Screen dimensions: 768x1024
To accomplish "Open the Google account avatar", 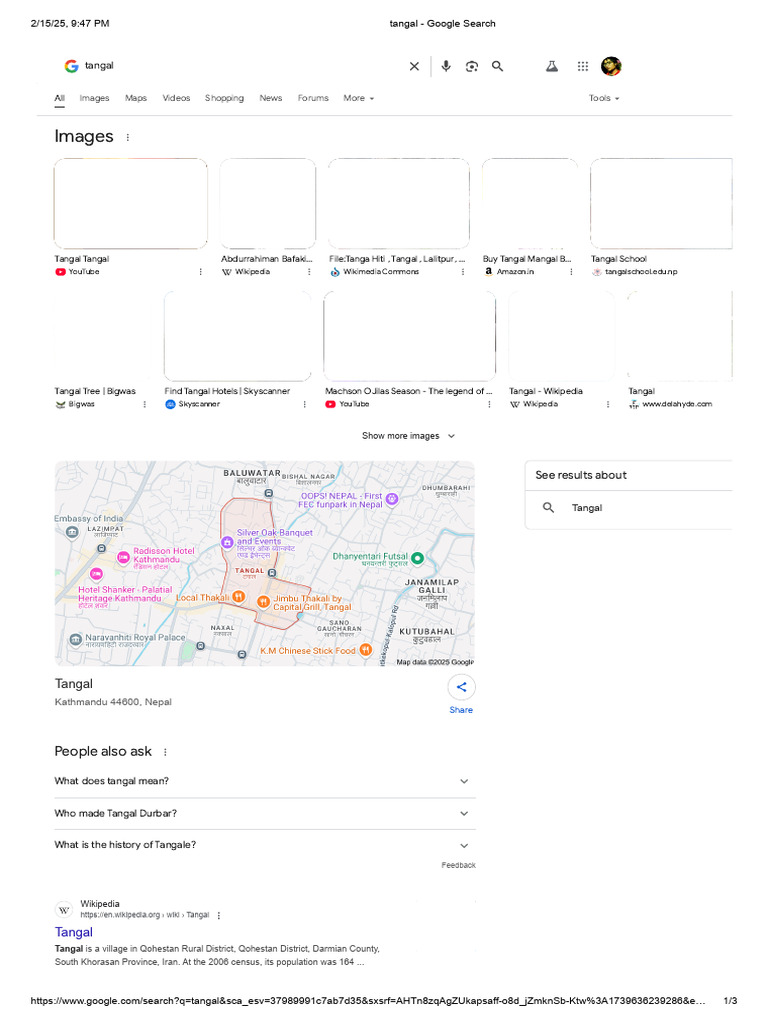I will pyautogui.click(x=611, y=66).
